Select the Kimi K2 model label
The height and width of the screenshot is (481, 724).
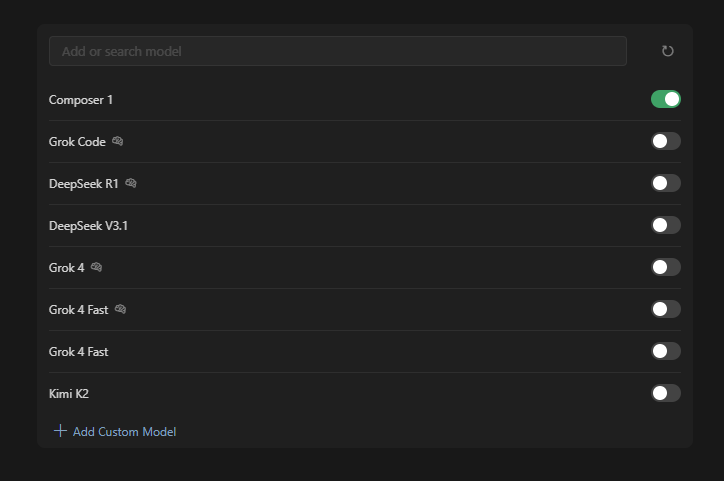69,394
